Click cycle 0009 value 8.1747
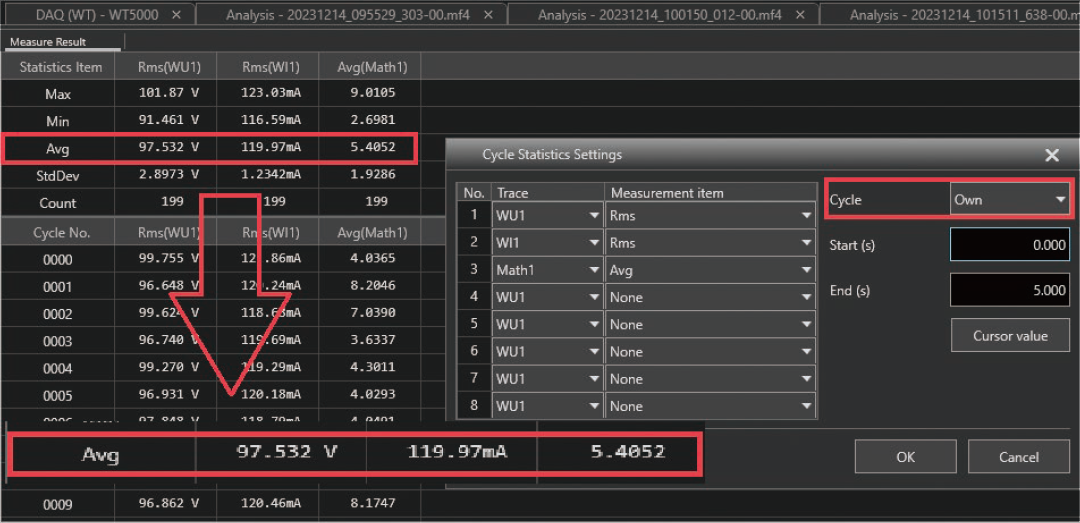1080x523 pixels. point(373,504)
